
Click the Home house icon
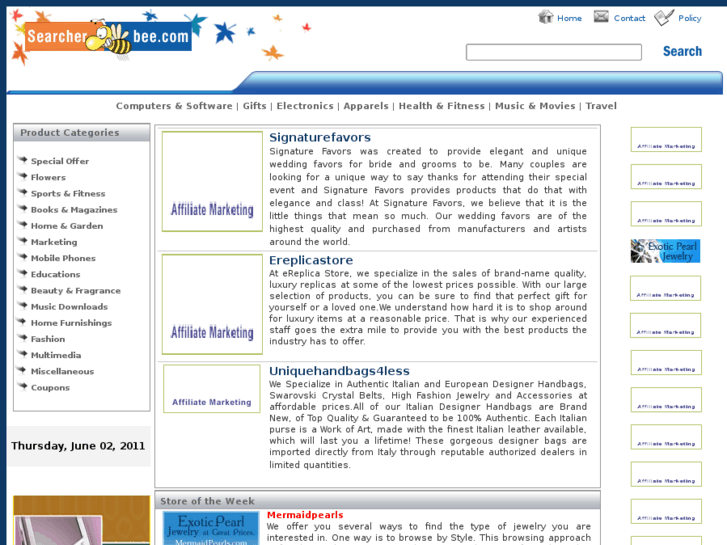pos(546,17)
